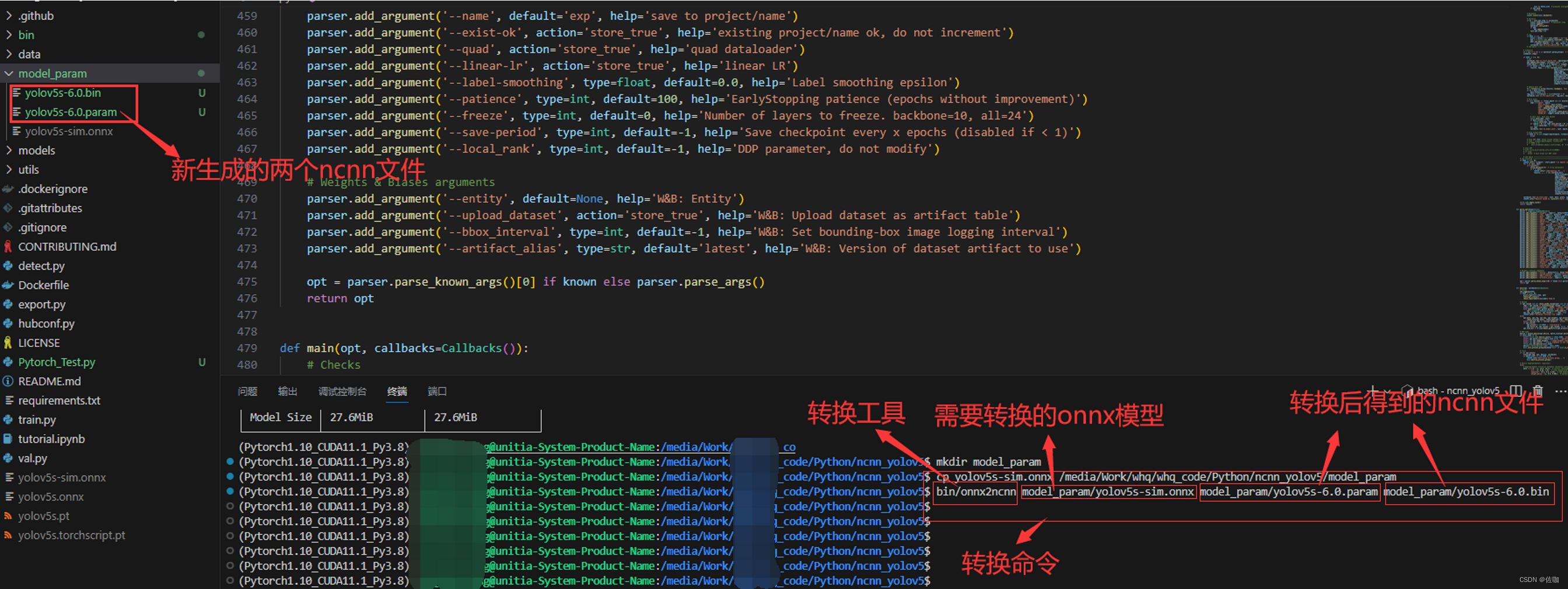1568x589 pixels.
Task: Click the export.py Python icon
Action: (8, 304)
